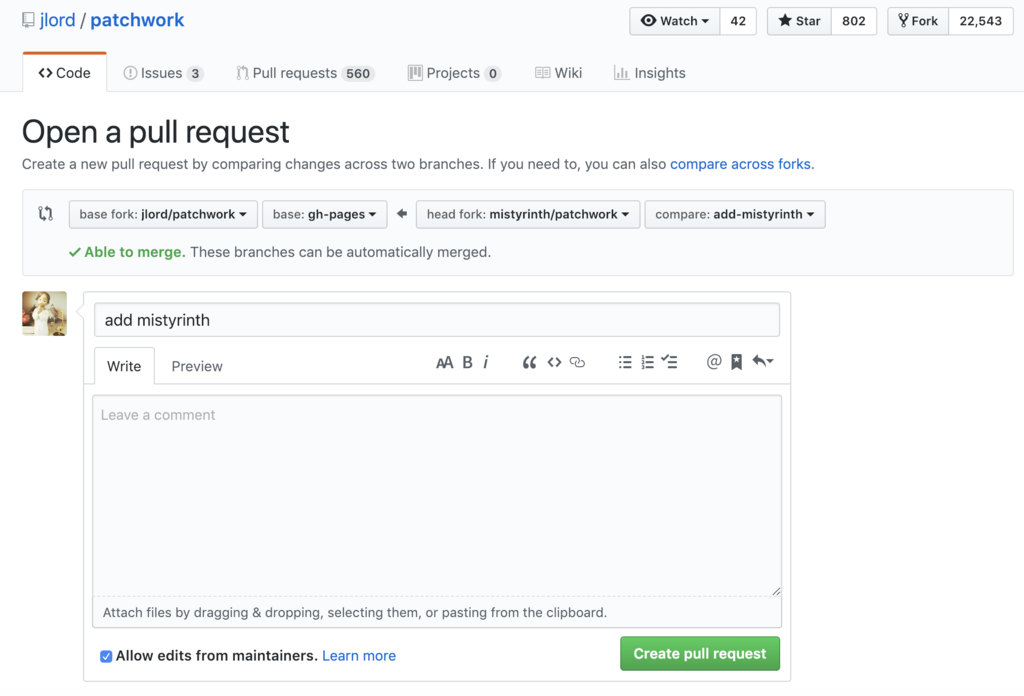The height and width of the screenshot is (696, 1024).
Task: Insert a numbered list
Action: [x=647, y=362]
